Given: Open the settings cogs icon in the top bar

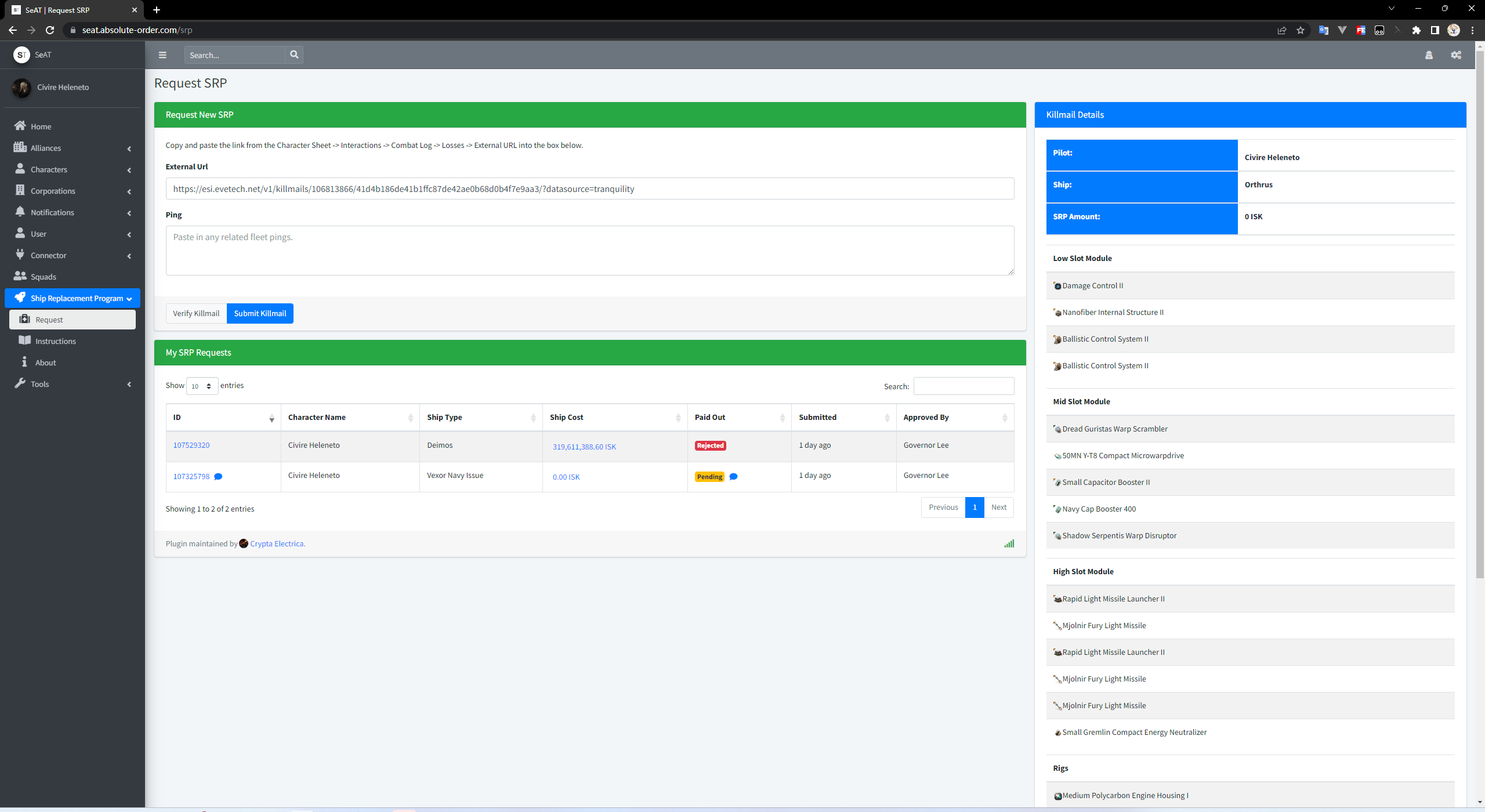Looking at the screenshot, I should click(x=1456, y=55).
